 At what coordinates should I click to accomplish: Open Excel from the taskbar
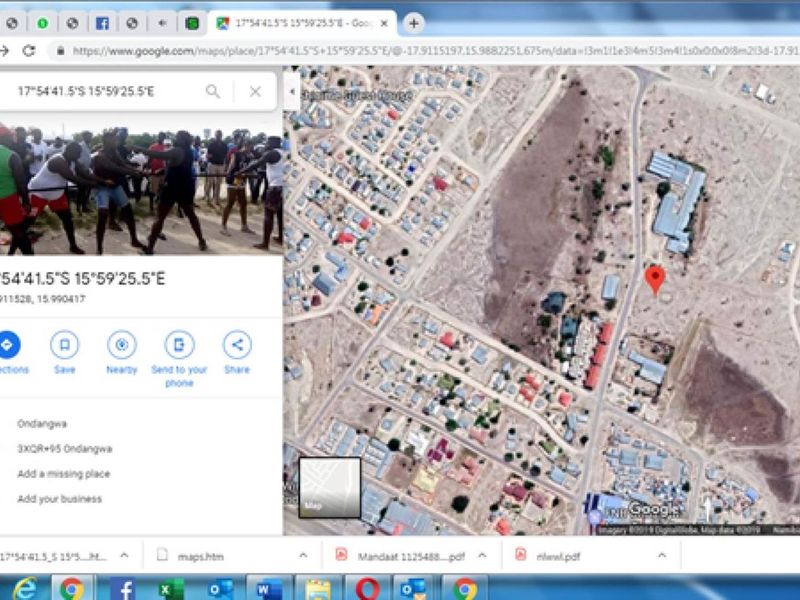[x=169, y=588]
